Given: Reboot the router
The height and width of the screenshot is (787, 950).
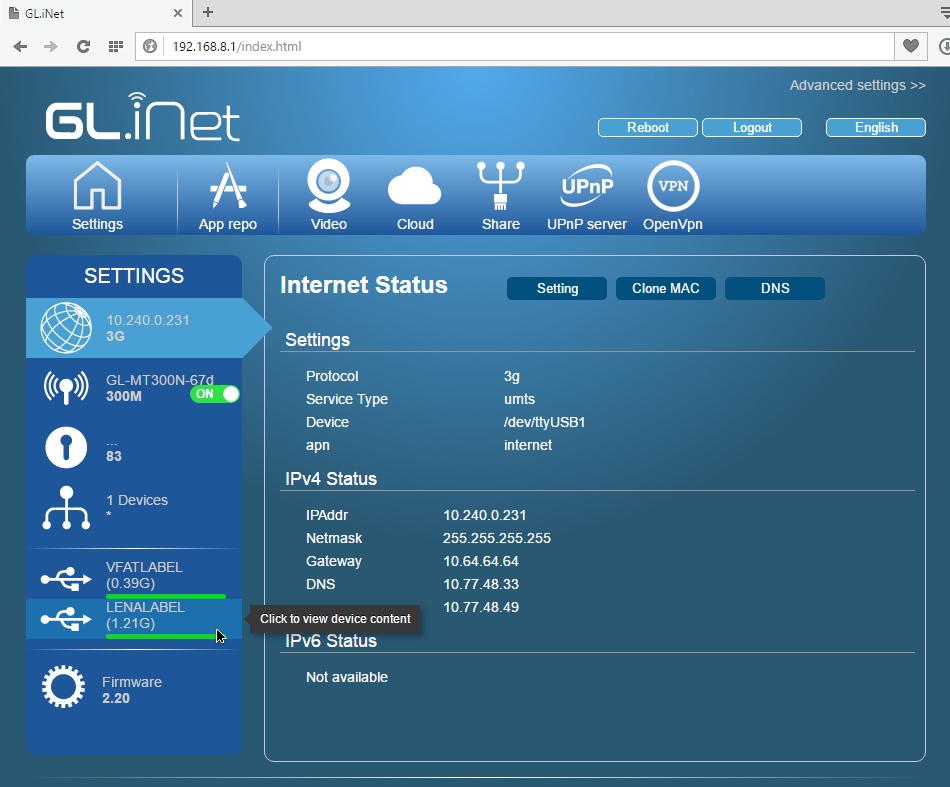Looking at the screenshot, I should click(x=648, y=128).
